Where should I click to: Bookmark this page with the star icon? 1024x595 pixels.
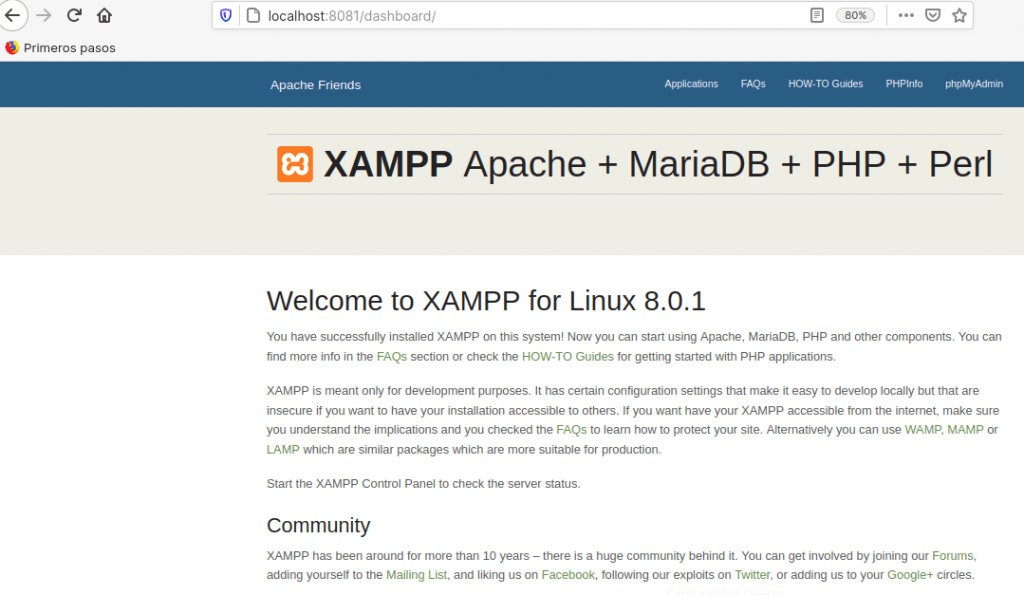click(x=959, y=15)
